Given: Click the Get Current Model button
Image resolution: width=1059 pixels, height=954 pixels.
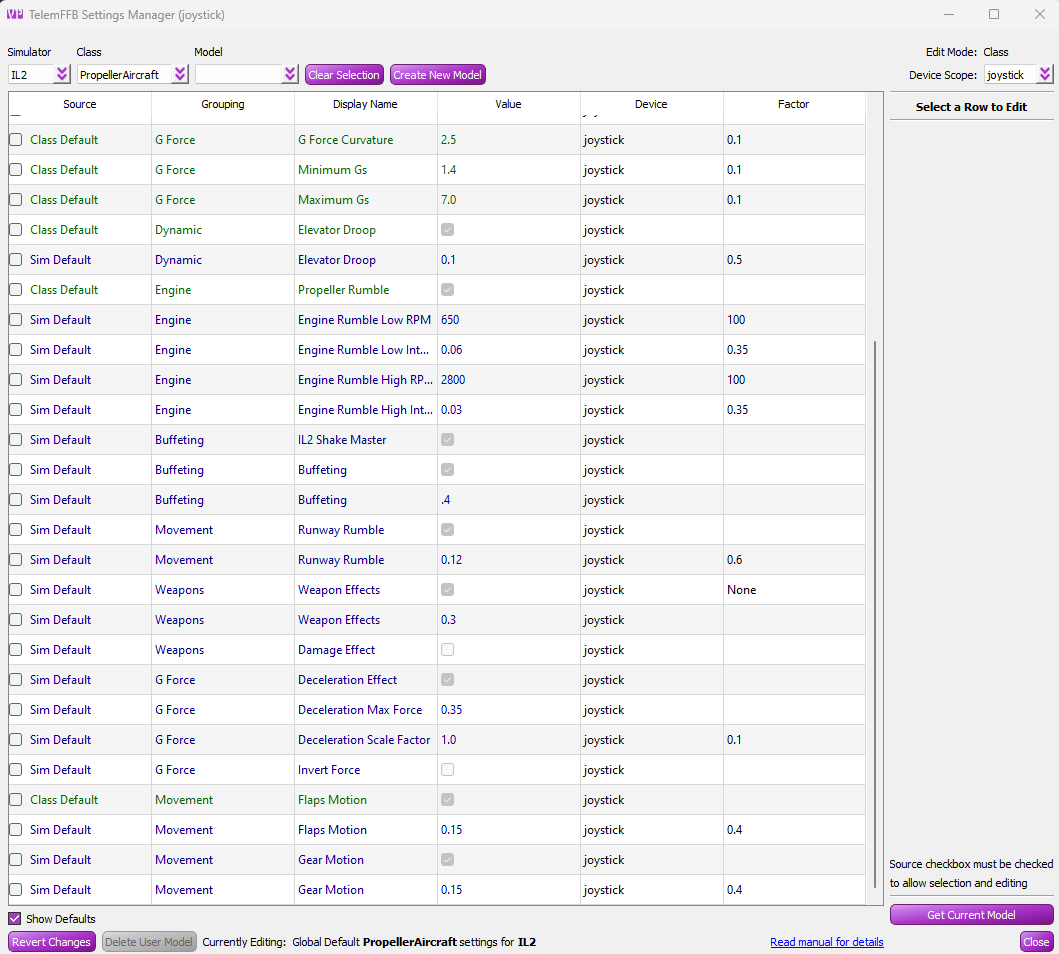Looking at the screenshot, I should click(971, 915).
